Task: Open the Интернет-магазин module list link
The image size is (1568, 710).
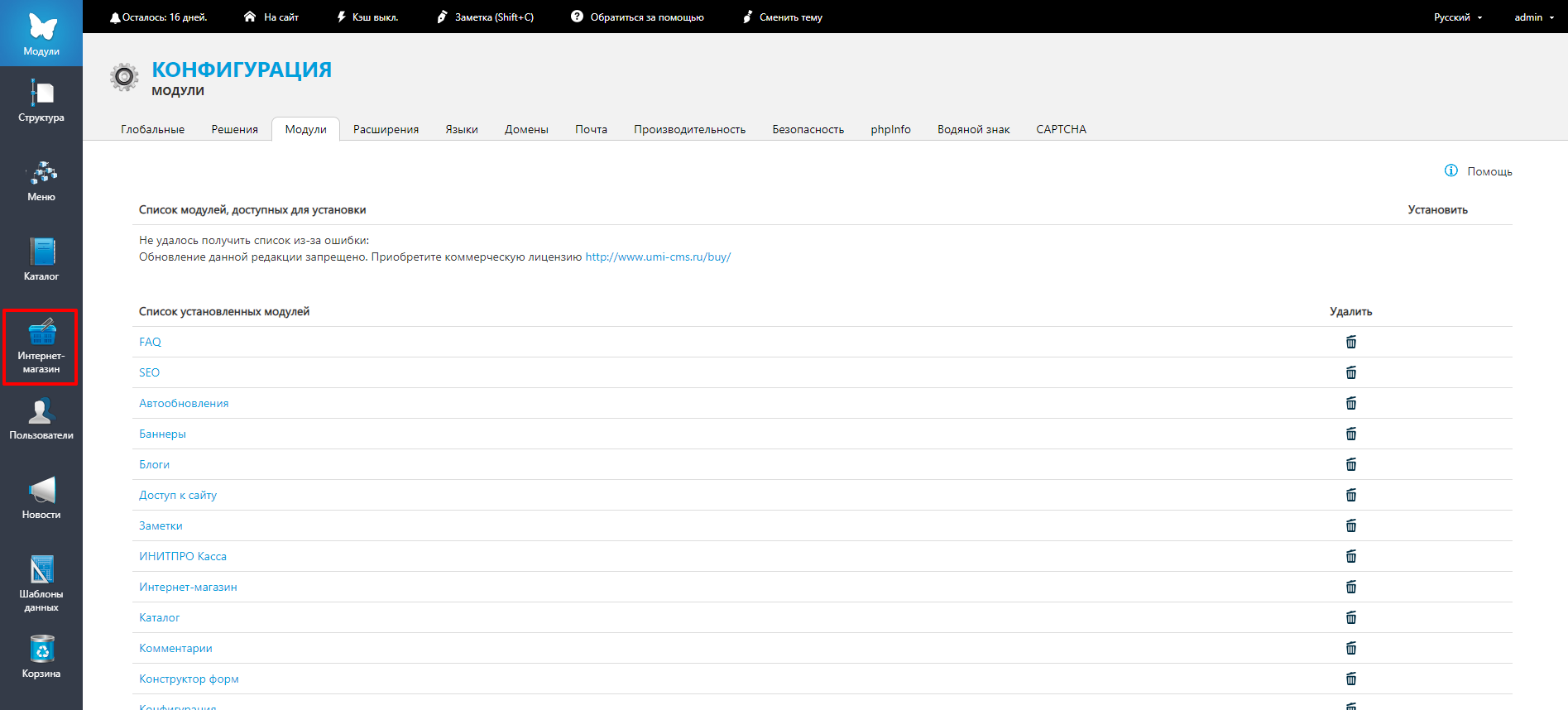Action: click(x=188, y=587)
